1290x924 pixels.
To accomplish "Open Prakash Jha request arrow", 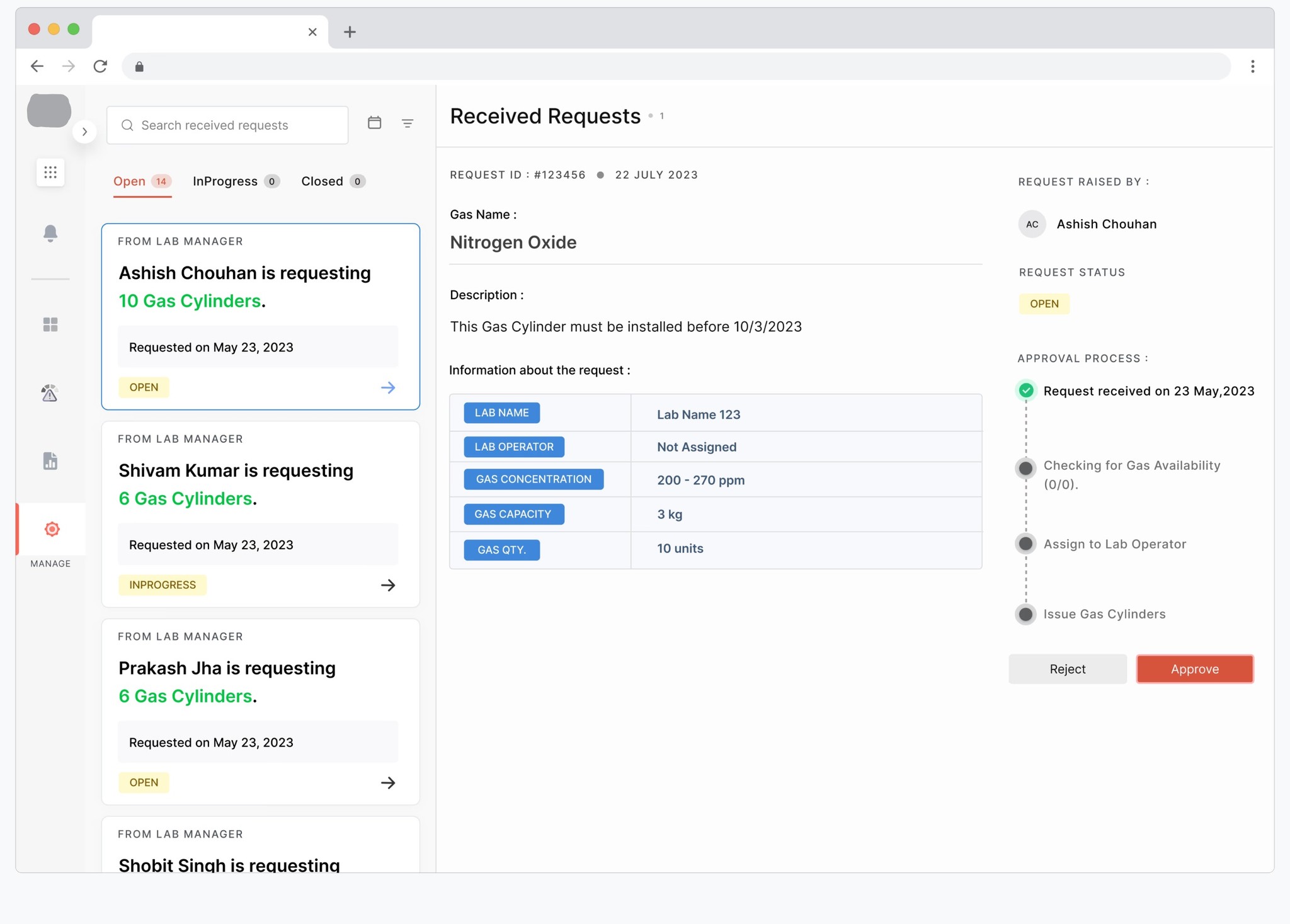I will (388, 782).
